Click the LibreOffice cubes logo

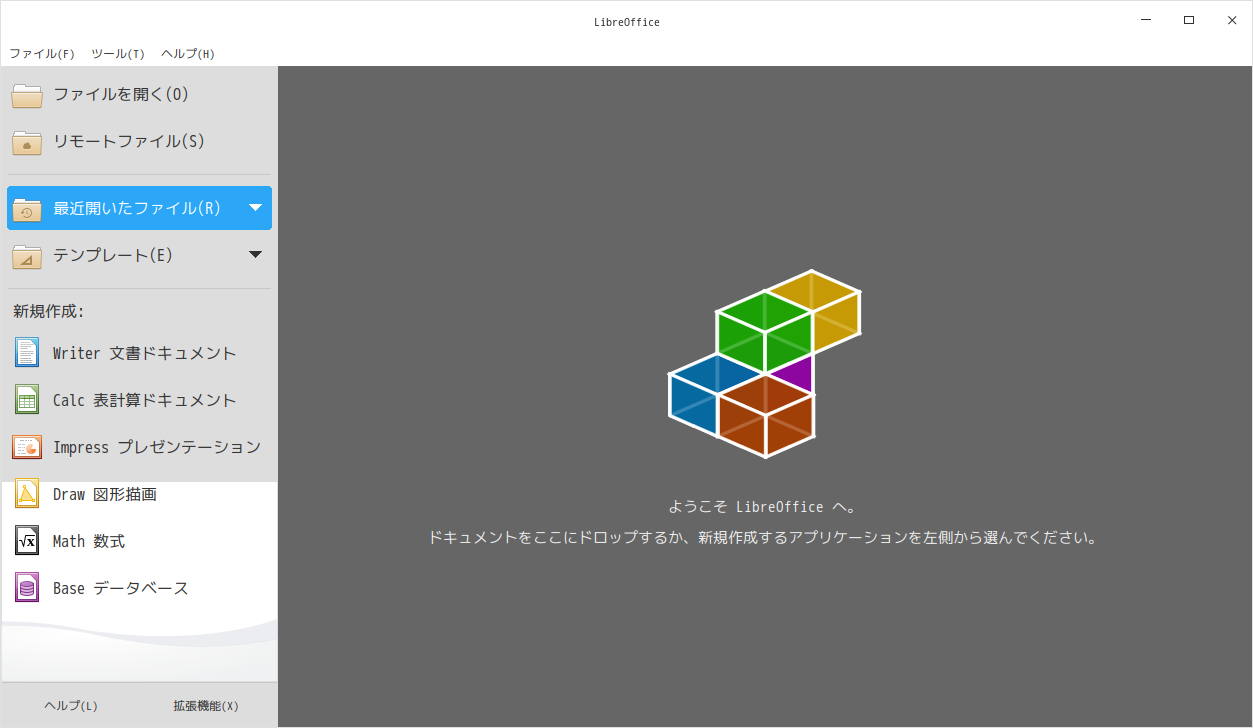pos(765,364)
